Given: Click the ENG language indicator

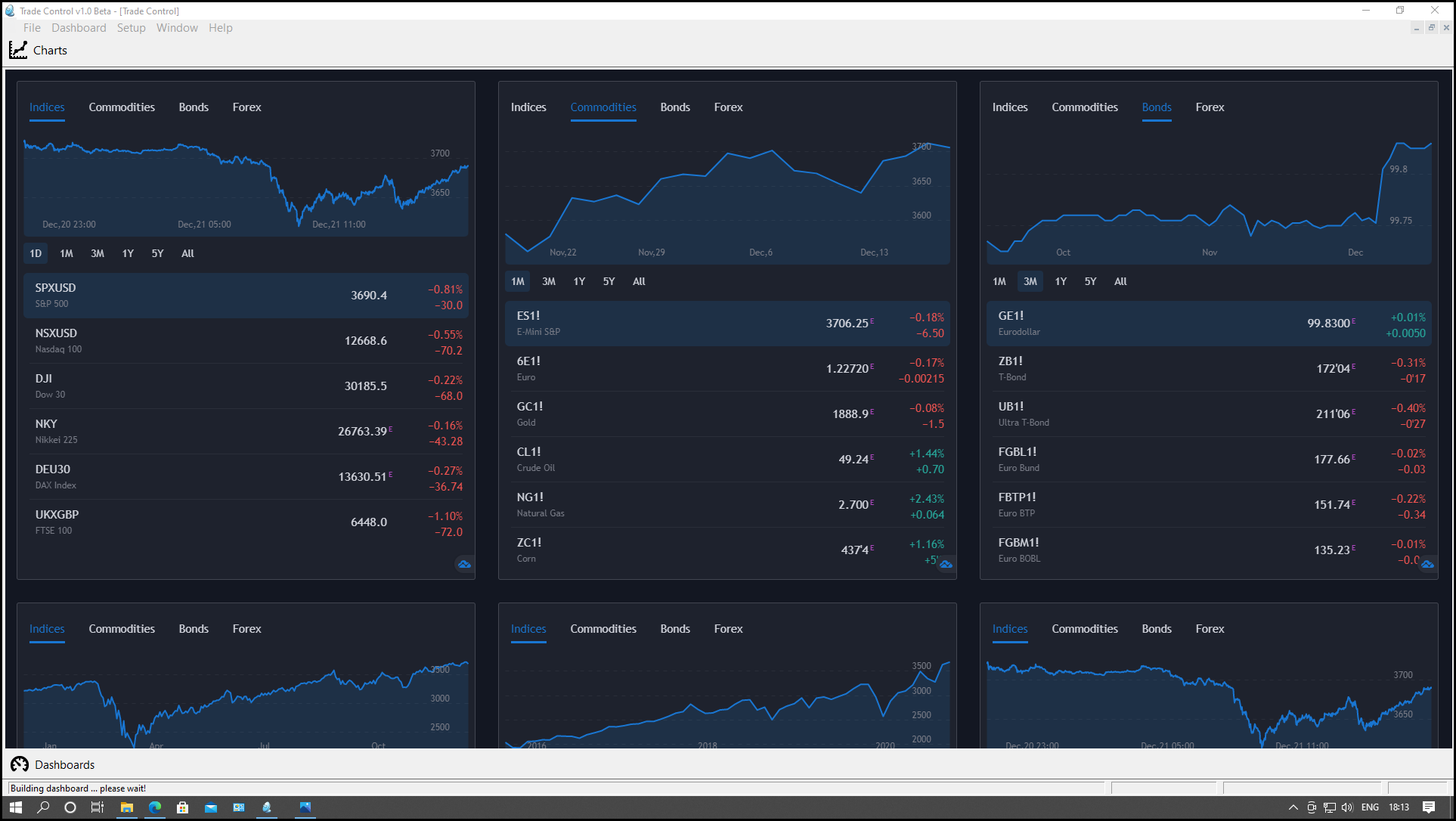Looking at the screenshot, I should coord(1370,807).
